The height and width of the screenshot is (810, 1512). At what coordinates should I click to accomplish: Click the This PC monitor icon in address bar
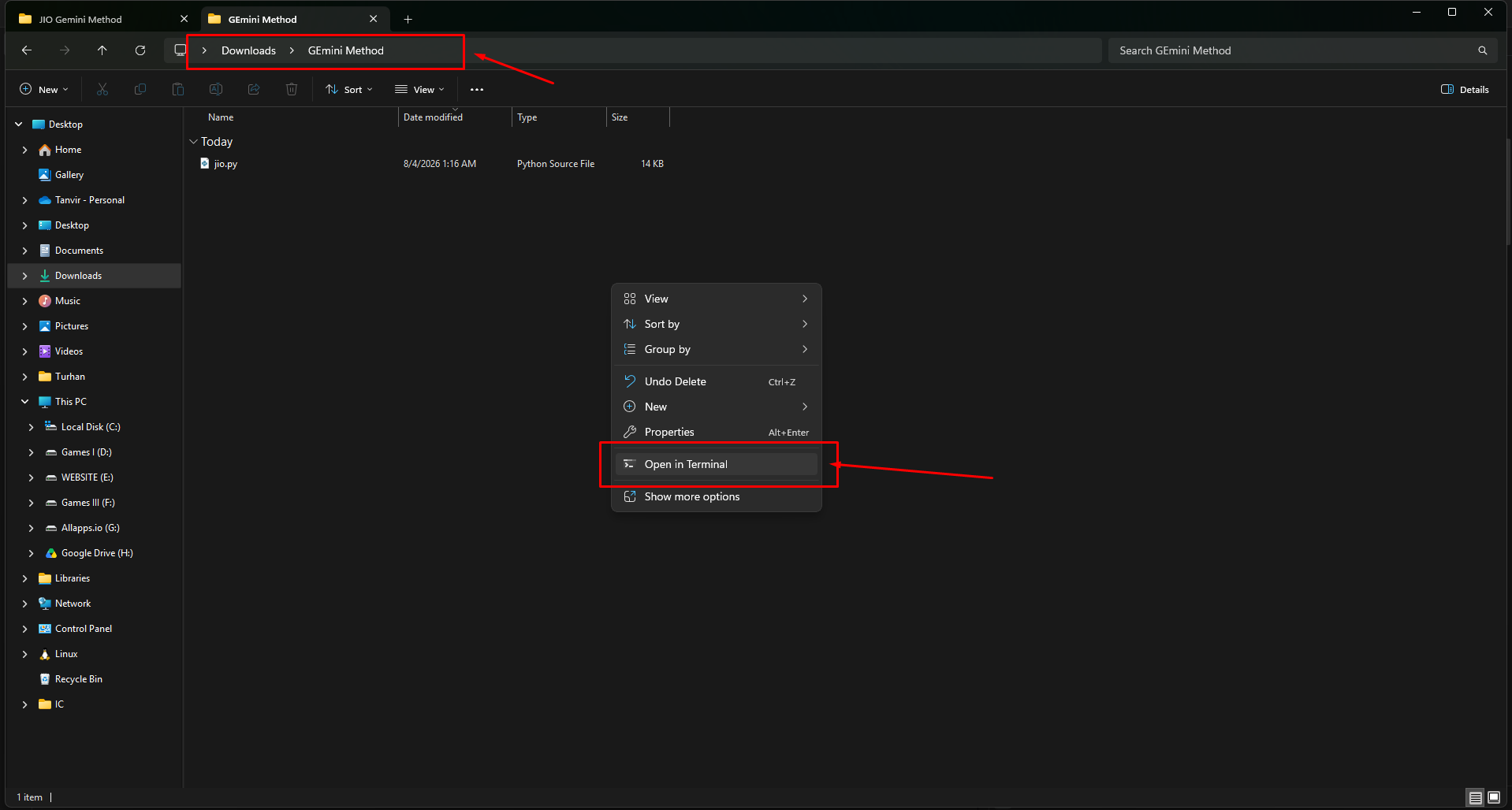(180, 50)
